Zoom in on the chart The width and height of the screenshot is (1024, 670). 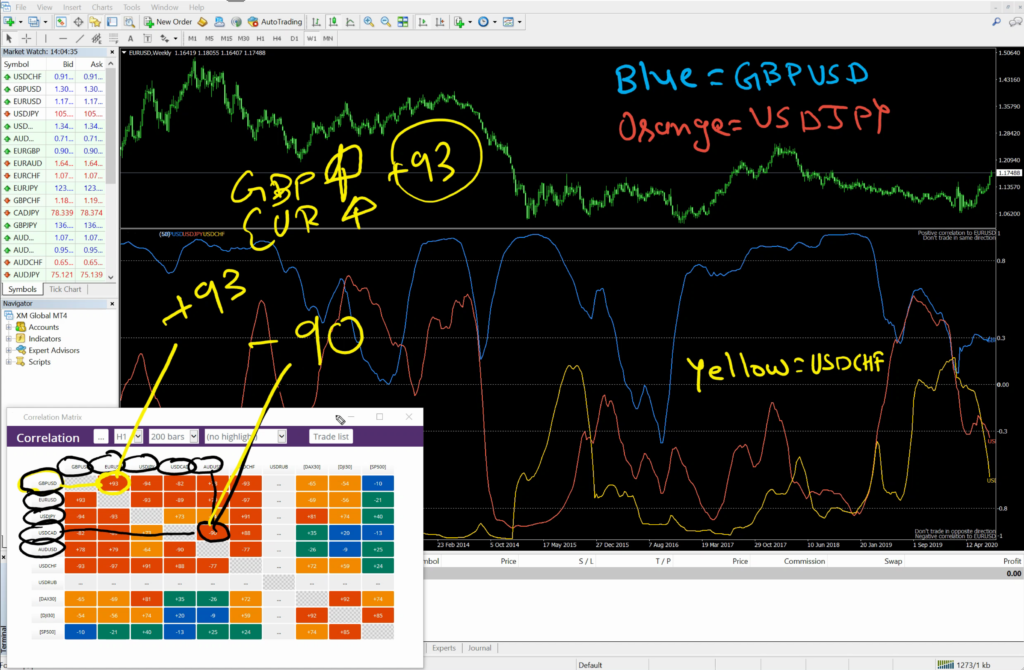[x=368, y=21]
